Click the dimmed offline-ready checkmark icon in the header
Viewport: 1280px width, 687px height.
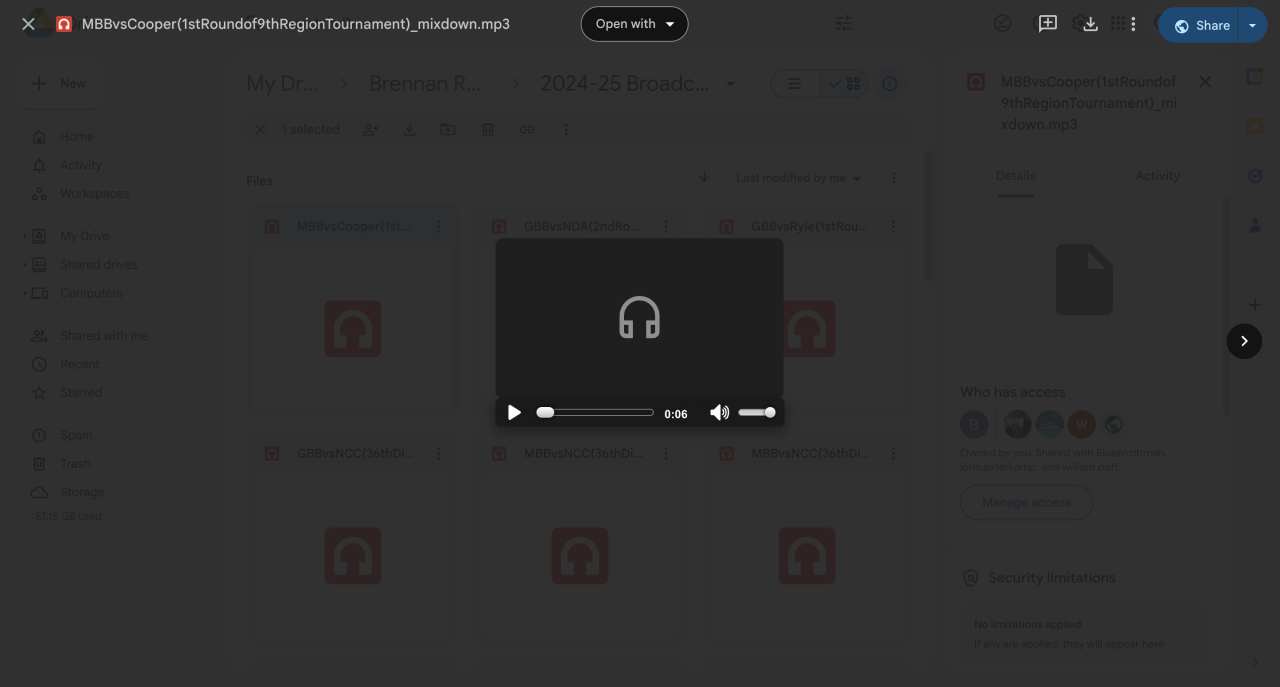(1002, 23)
